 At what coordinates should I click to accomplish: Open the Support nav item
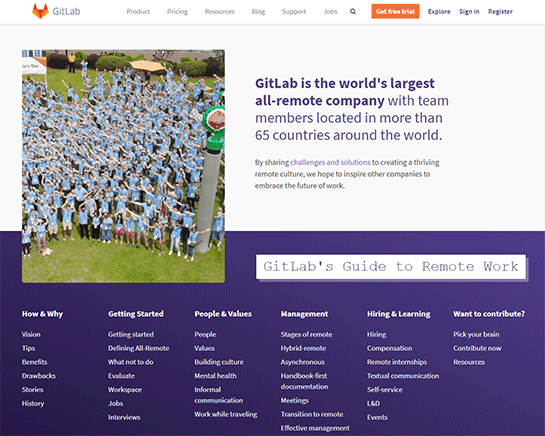pyautogui.click(x=294, y=11)
